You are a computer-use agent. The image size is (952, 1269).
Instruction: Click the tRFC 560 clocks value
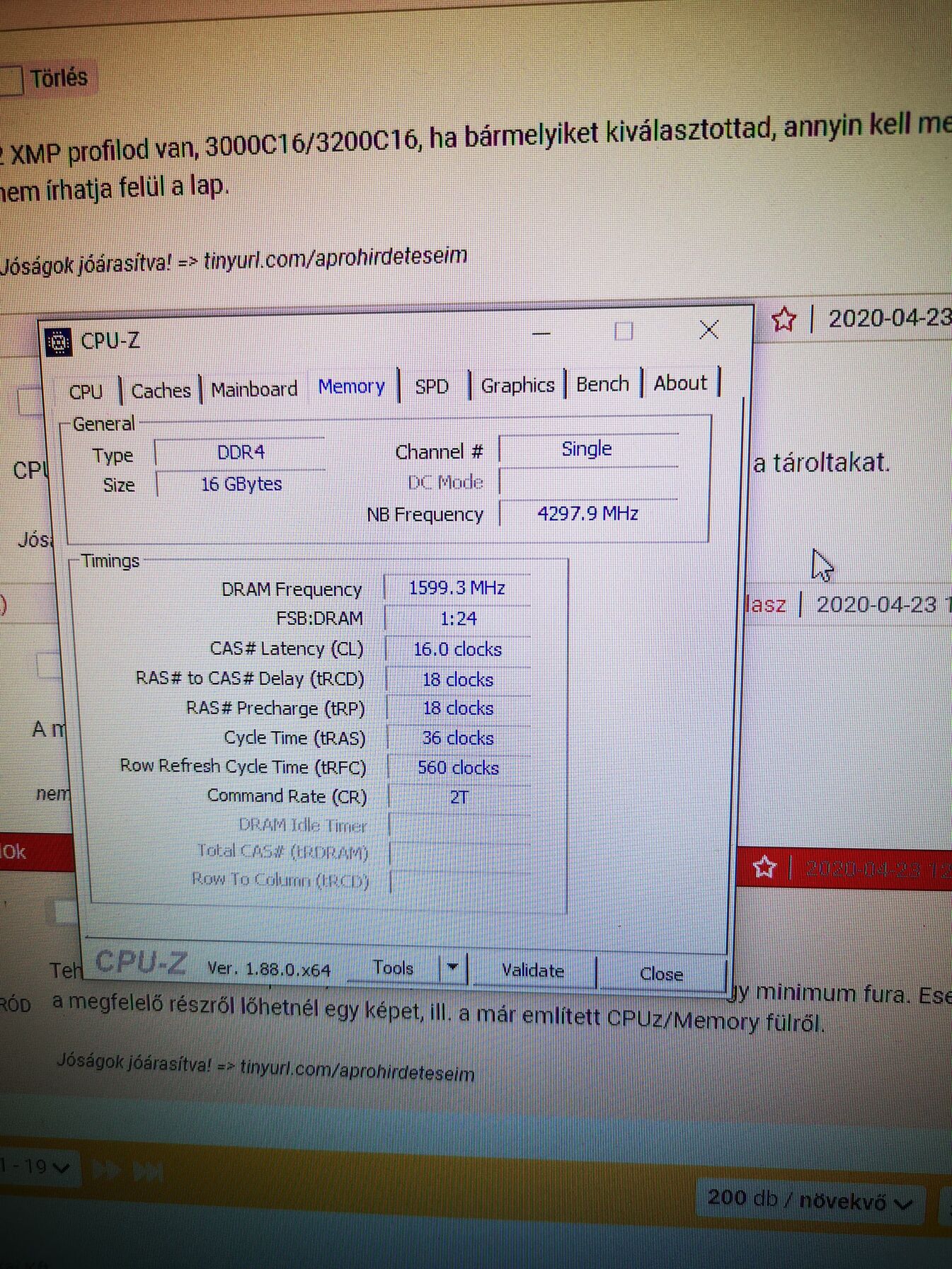(458, 768)
